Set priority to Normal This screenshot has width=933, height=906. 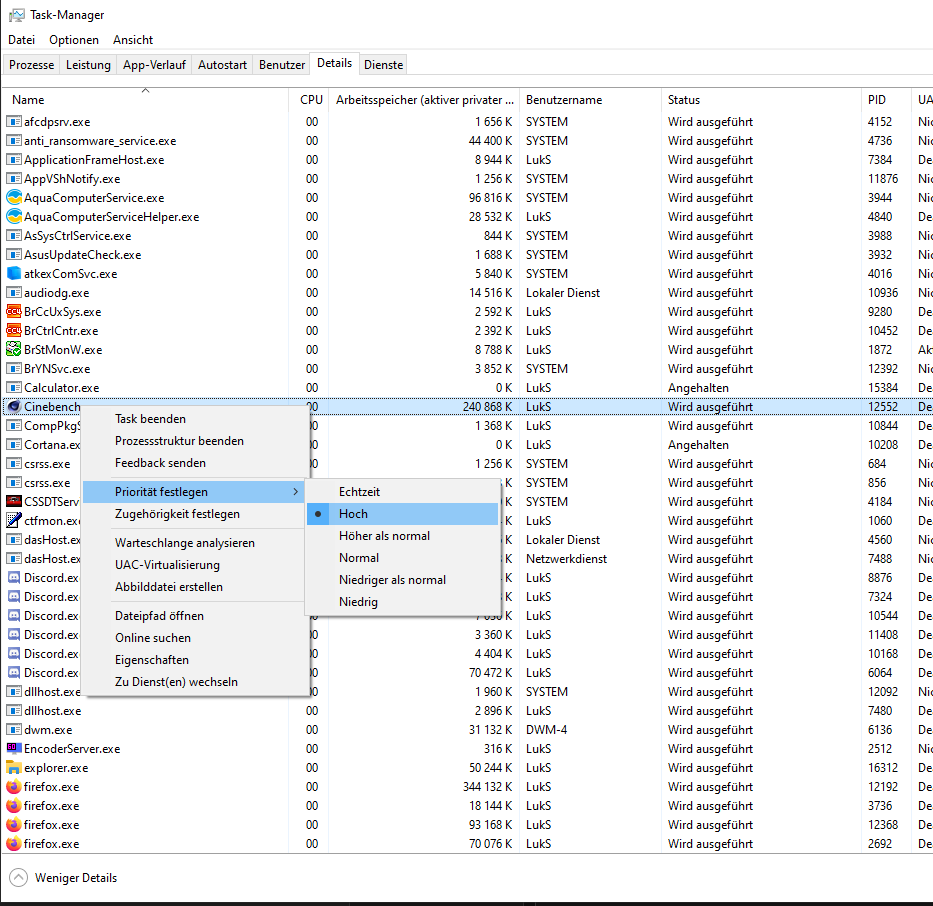point(402,558)
